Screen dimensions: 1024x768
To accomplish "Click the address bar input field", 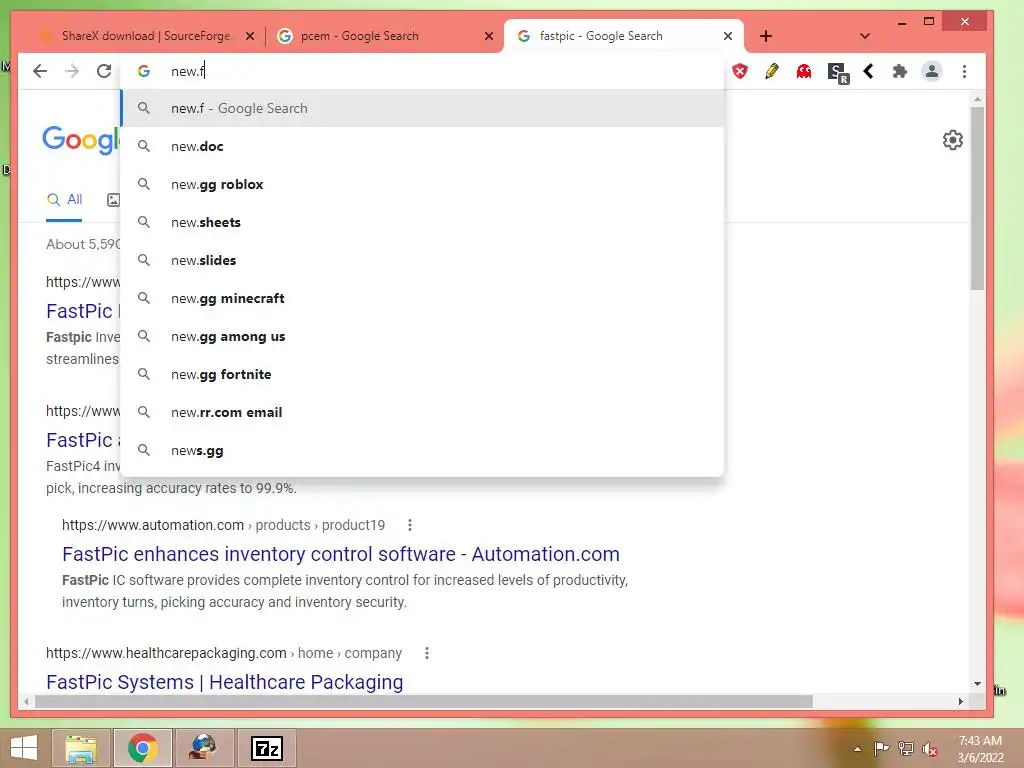I will click(x=421, y=71).
